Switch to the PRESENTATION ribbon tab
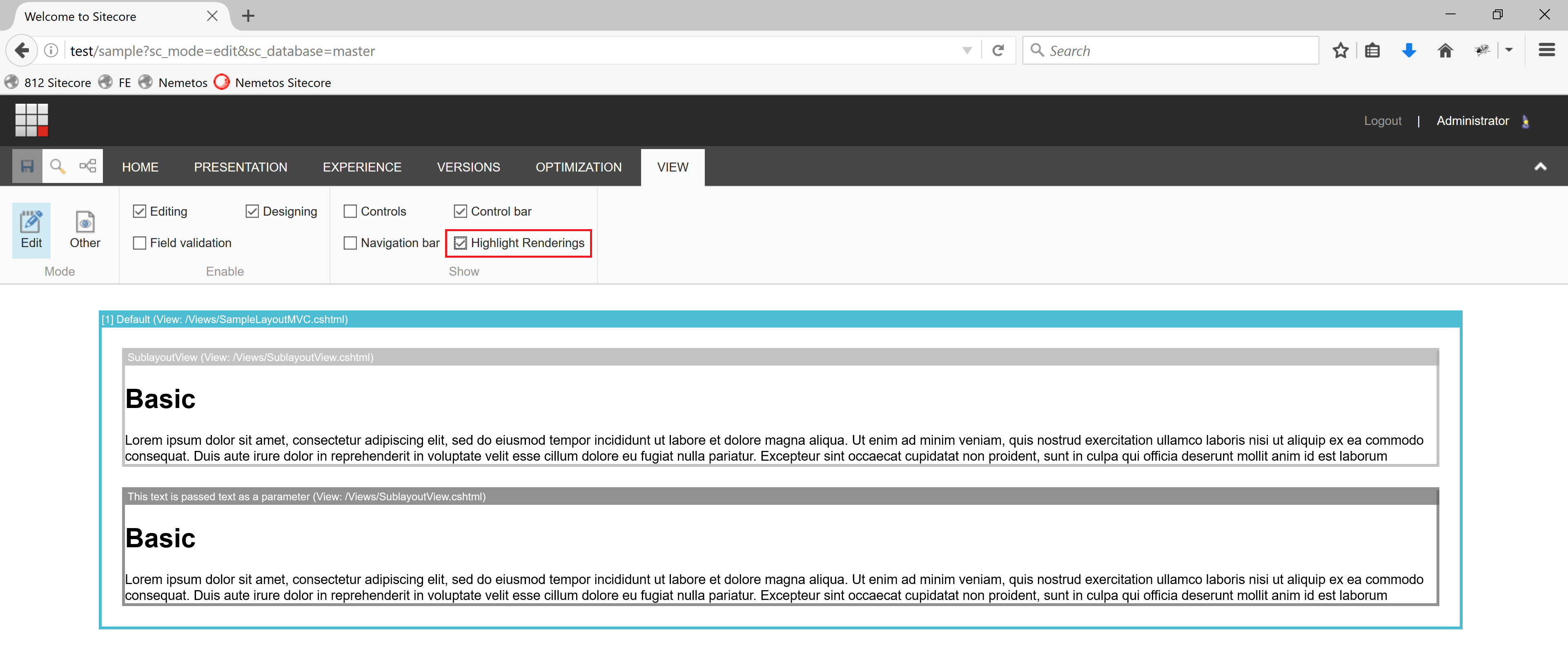This screenshot has height=660, width=1568. coord(241,167)
